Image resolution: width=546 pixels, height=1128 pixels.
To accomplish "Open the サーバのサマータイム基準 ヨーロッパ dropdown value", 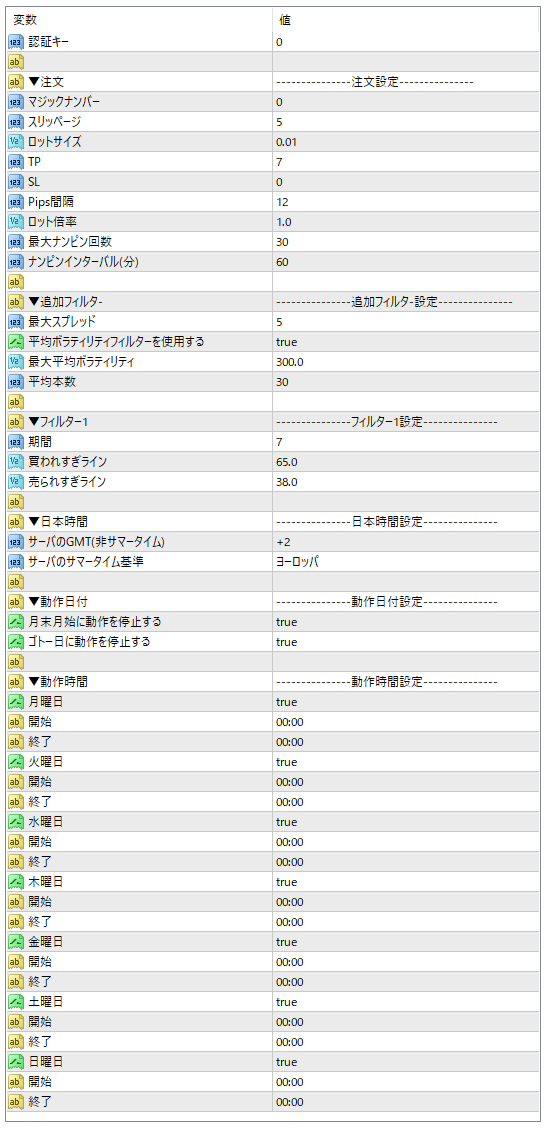I will pos(406,563).
